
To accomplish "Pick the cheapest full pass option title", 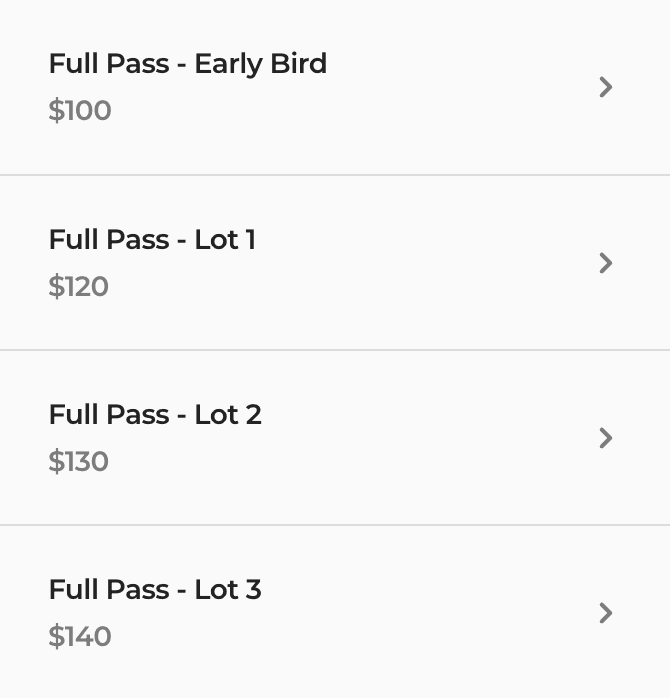I will pyautogui.click(x=188, y=64).
